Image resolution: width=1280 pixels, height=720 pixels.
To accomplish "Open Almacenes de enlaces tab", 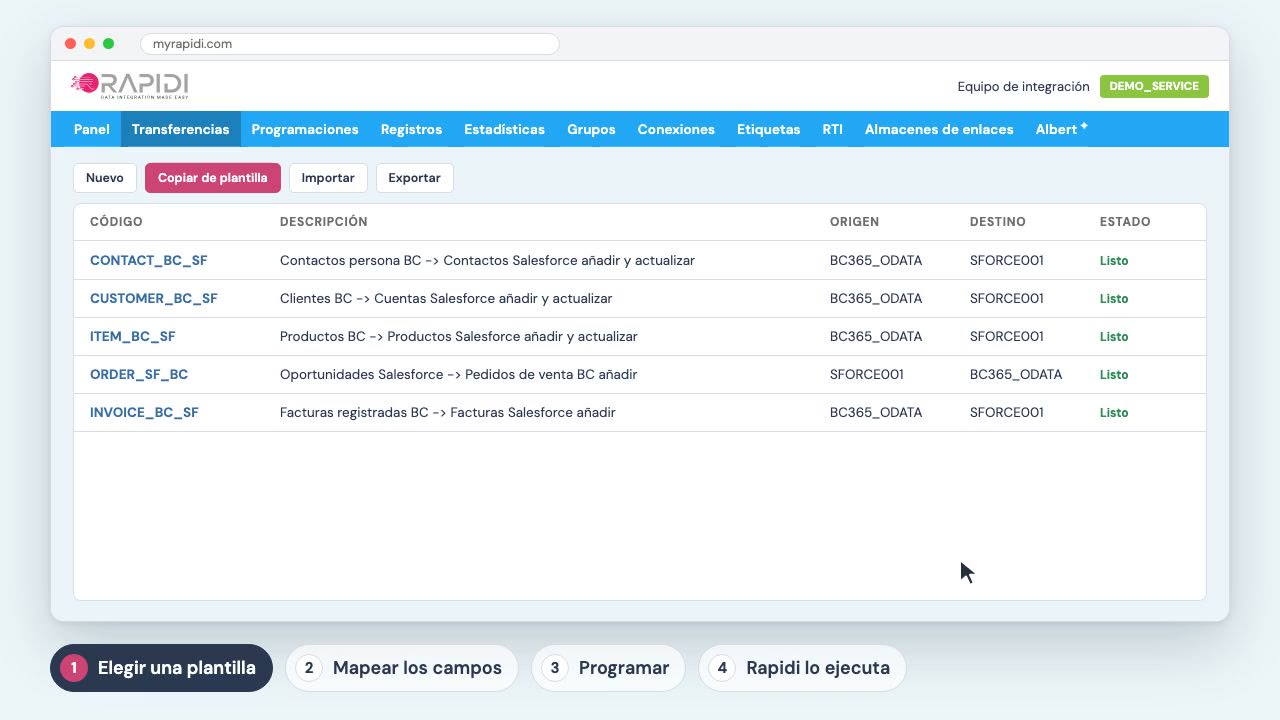I will point(939,129).
